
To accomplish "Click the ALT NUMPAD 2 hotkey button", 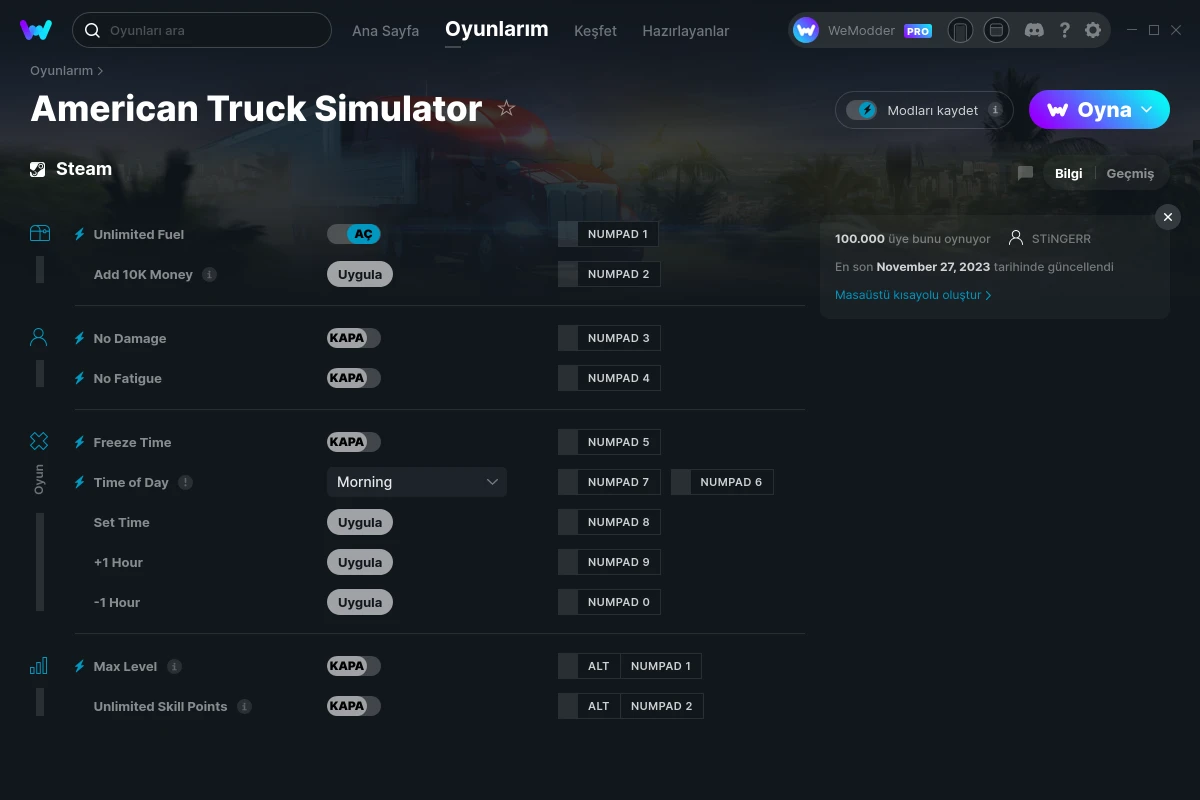I will point(640,706).
